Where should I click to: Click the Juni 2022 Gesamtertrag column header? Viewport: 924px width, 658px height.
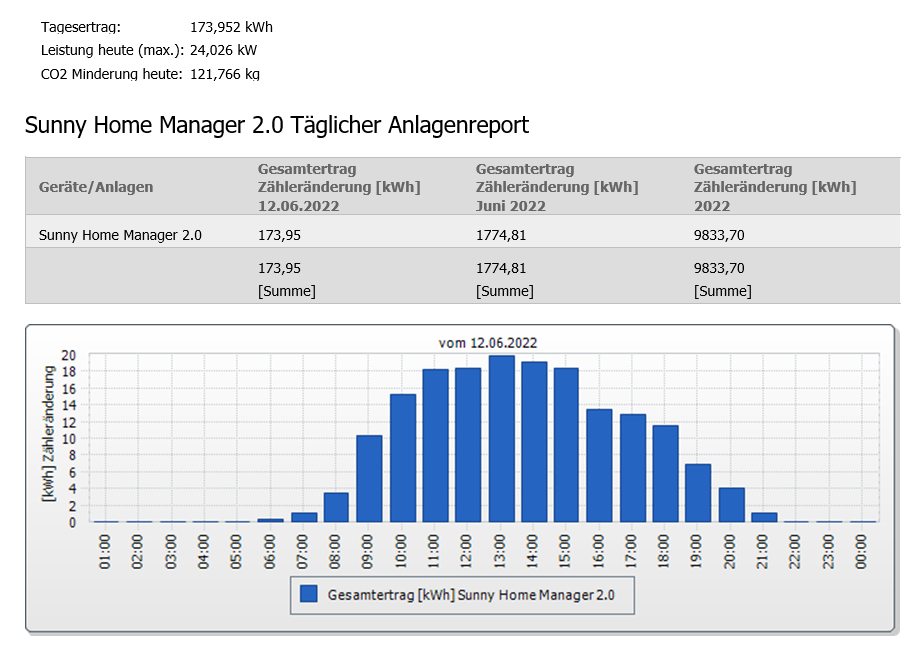point(556,187)
